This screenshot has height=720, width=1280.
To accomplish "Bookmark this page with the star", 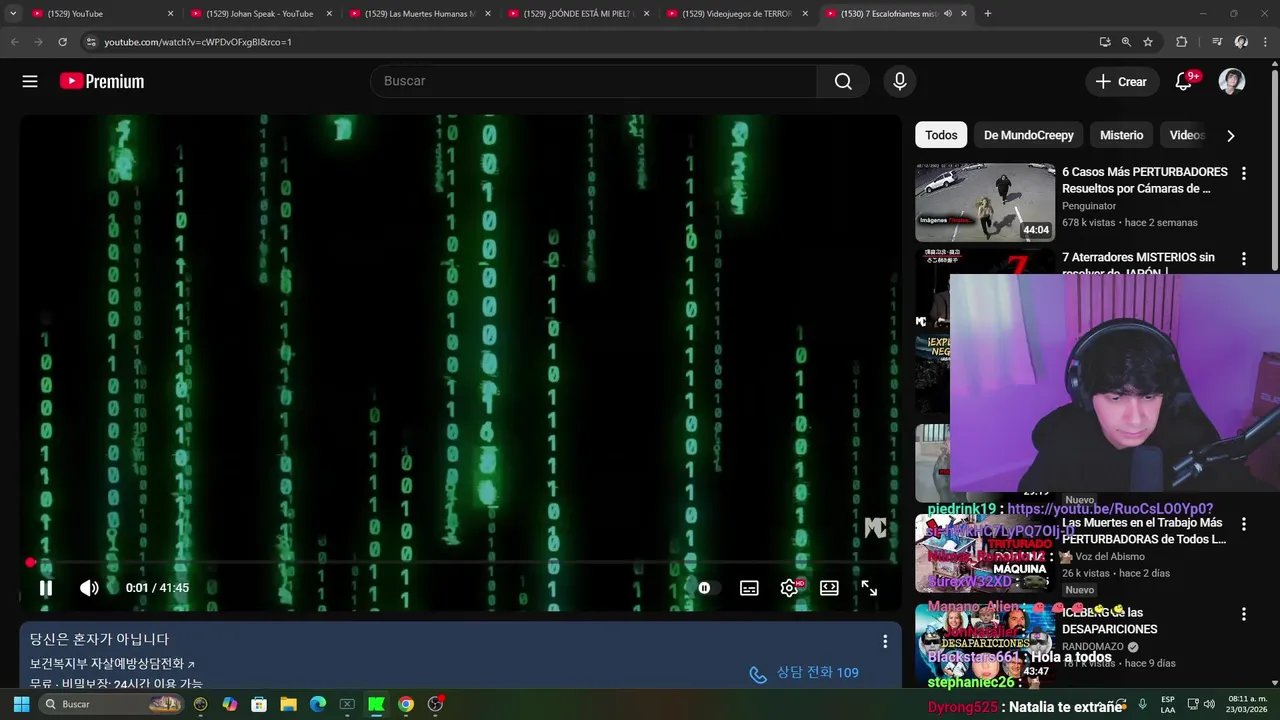I will pyautogui.click(x=1148, y=42).
